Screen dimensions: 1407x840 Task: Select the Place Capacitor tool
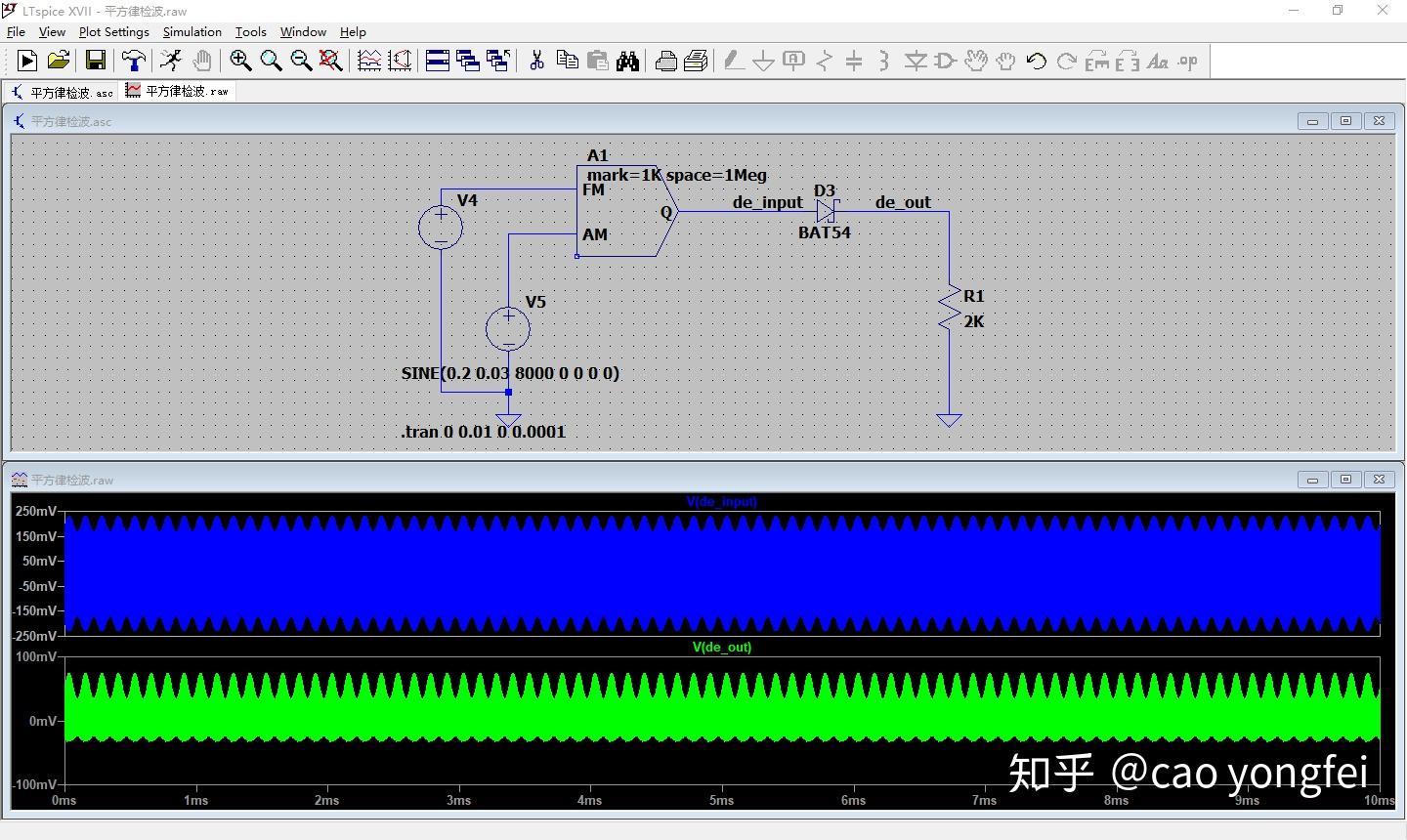[854, 61]
